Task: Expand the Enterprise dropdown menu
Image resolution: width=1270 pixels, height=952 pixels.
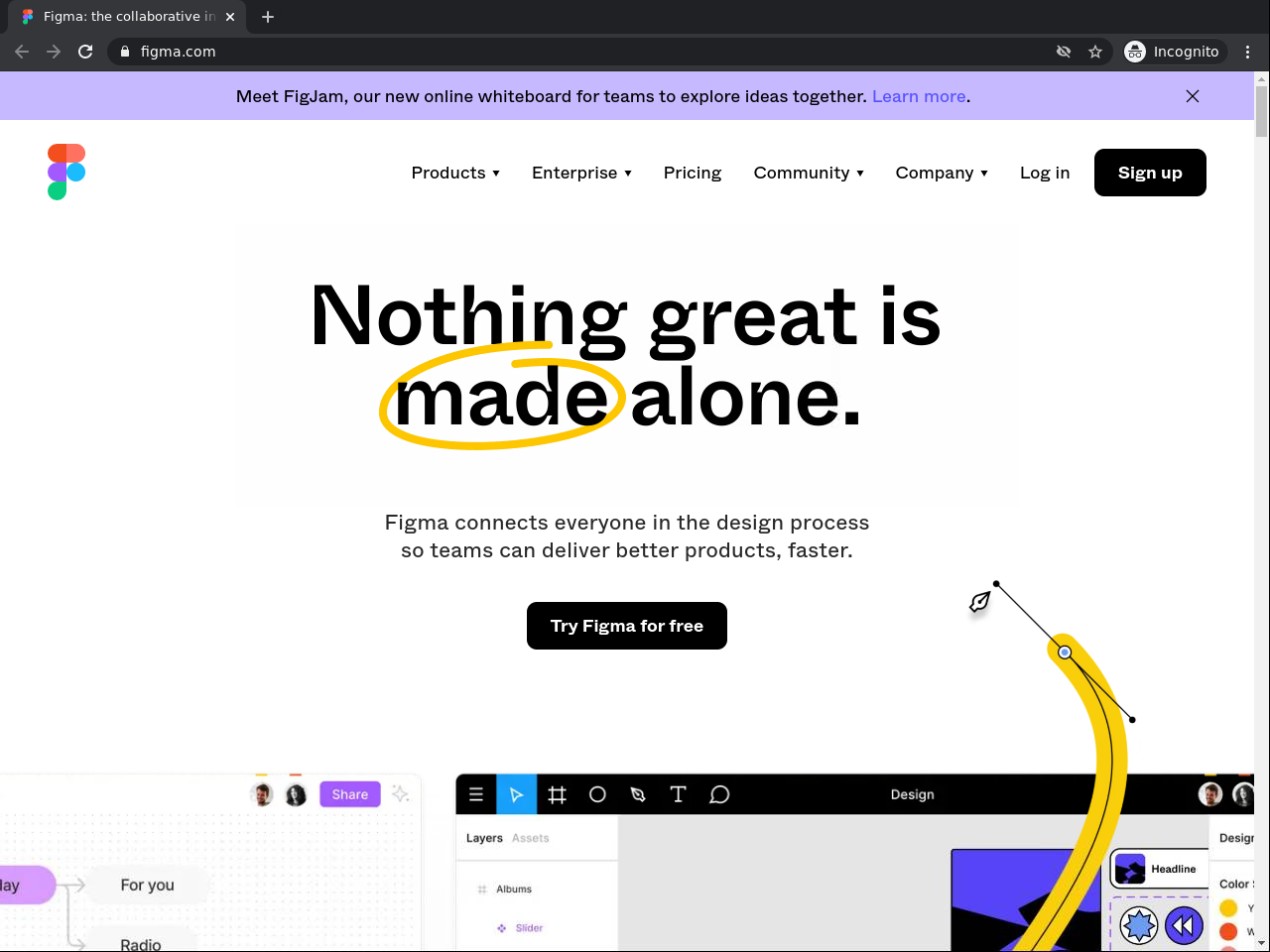Action: point(581,173)
